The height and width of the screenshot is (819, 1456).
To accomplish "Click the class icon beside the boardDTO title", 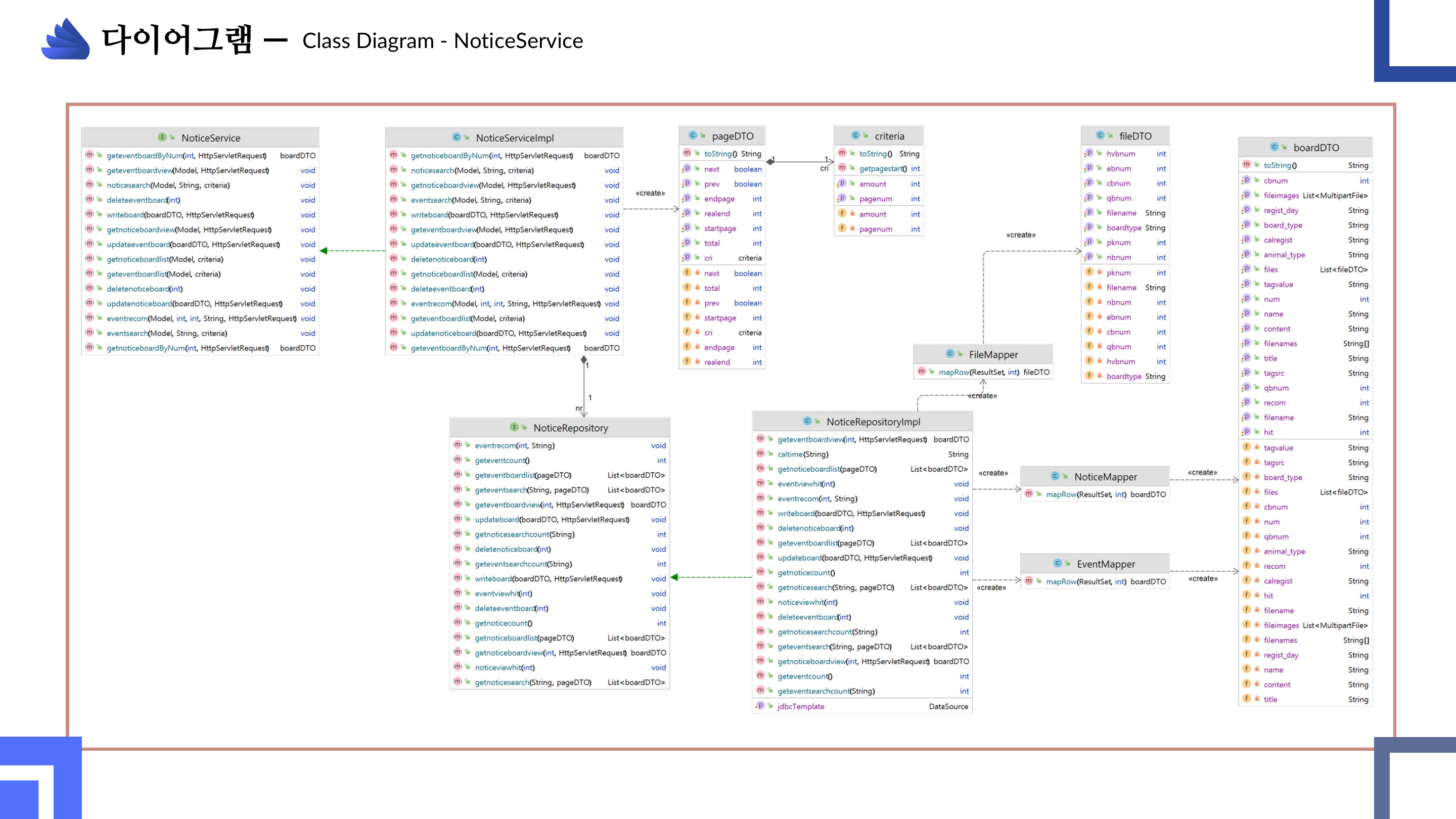I will (1274, 147).
